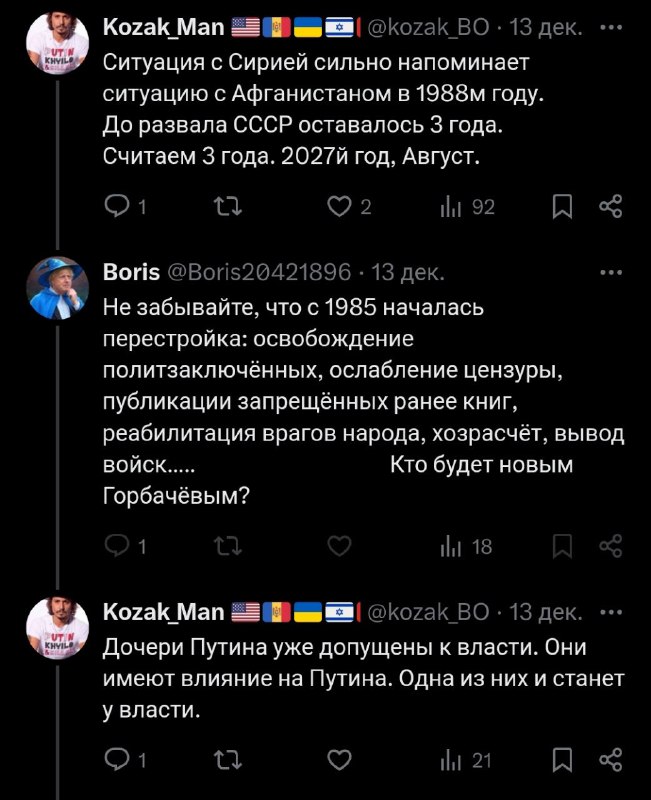Screen dimensions: 651x800
Task: Retweet the Syria and Afghanistan tweet
Action: [x=228, y=207]
